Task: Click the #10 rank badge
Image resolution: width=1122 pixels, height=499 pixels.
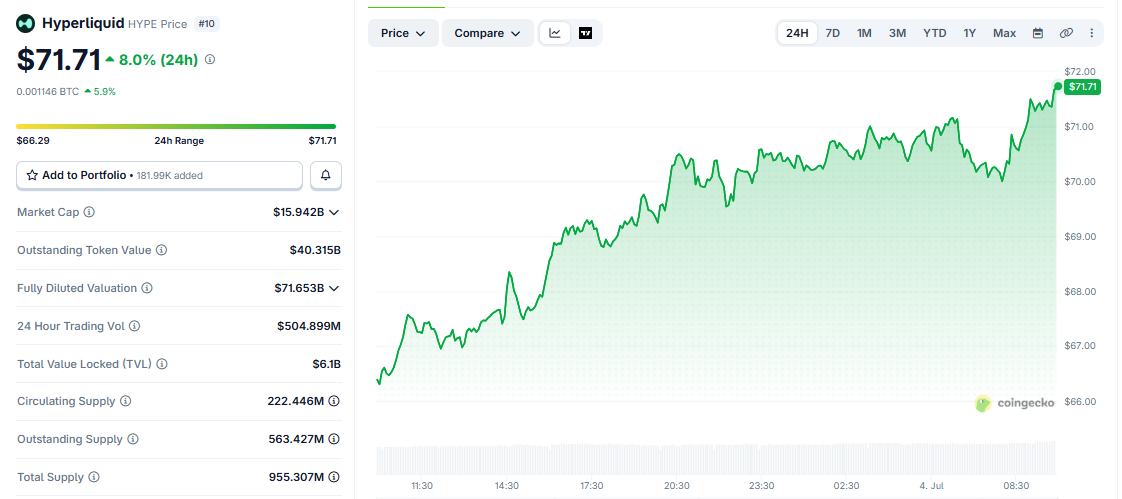Action: [x=207, y=24]
